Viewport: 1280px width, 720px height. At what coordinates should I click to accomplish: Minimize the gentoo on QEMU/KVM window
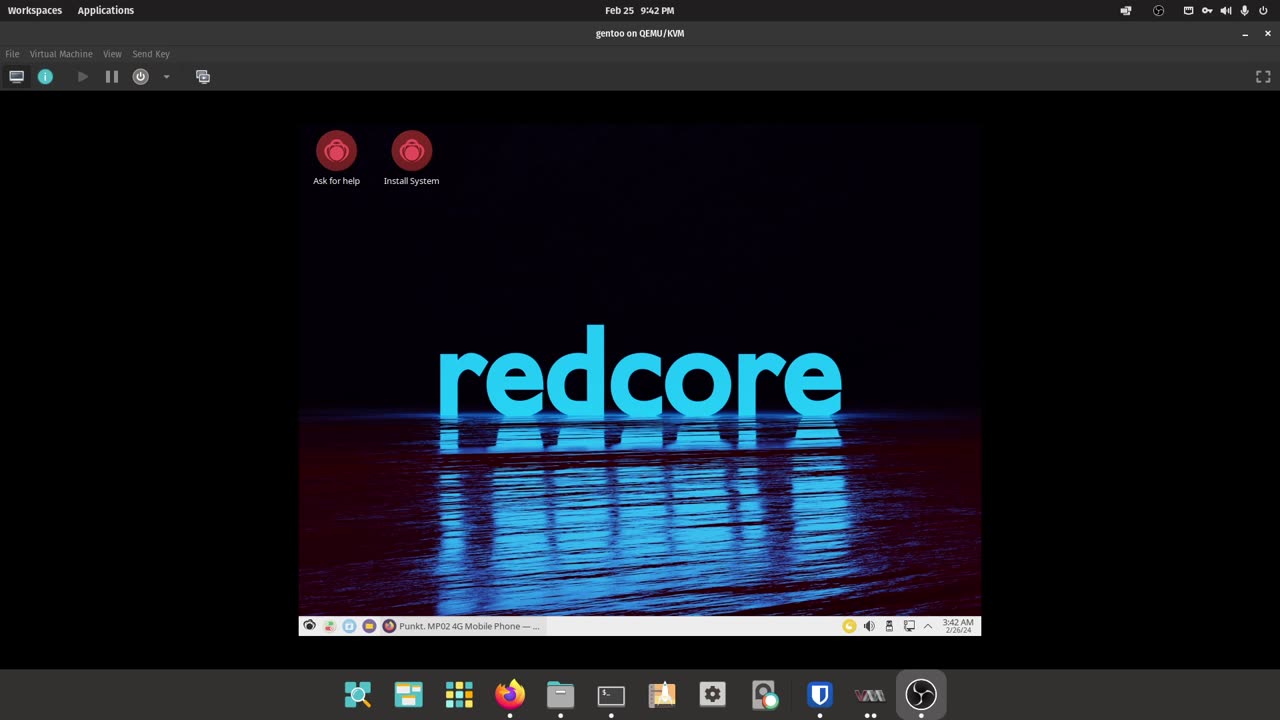1245,33
